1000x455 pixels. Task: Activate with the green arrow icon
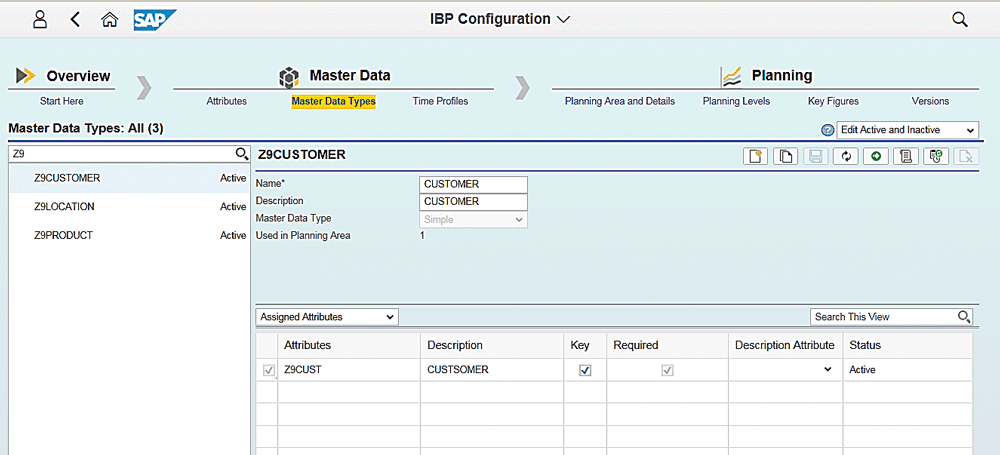point(876,156)
